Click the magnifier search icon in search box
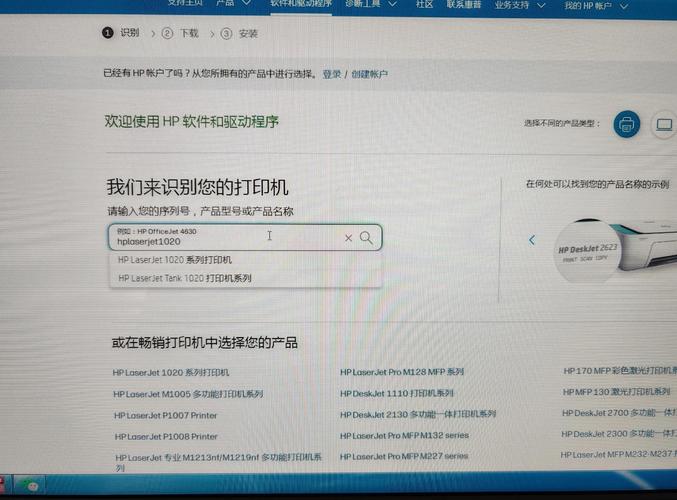This screenshot has height=500, width=677. point(367,238)
